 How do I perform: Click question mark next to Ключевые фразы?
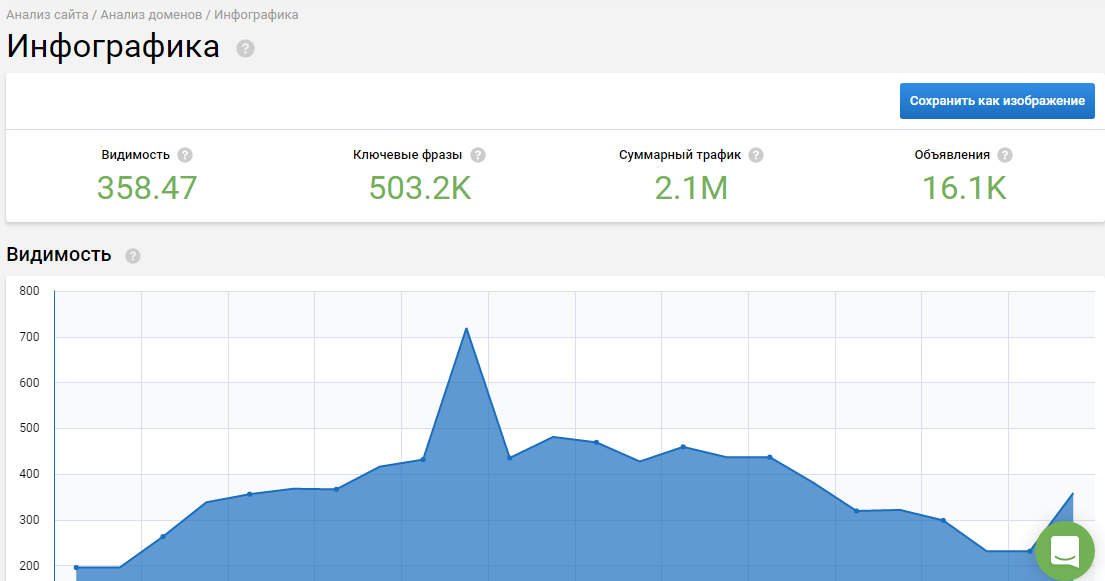point(478,155)
